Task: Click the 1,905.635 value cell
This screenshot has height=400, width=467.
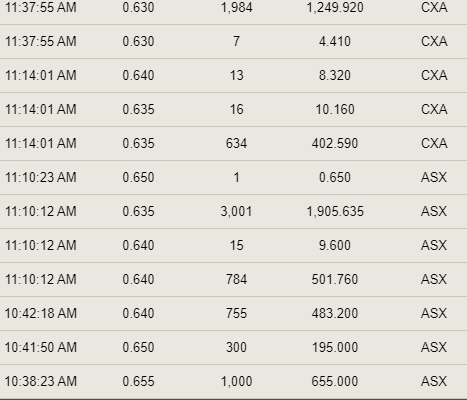Action: (335, 212)
